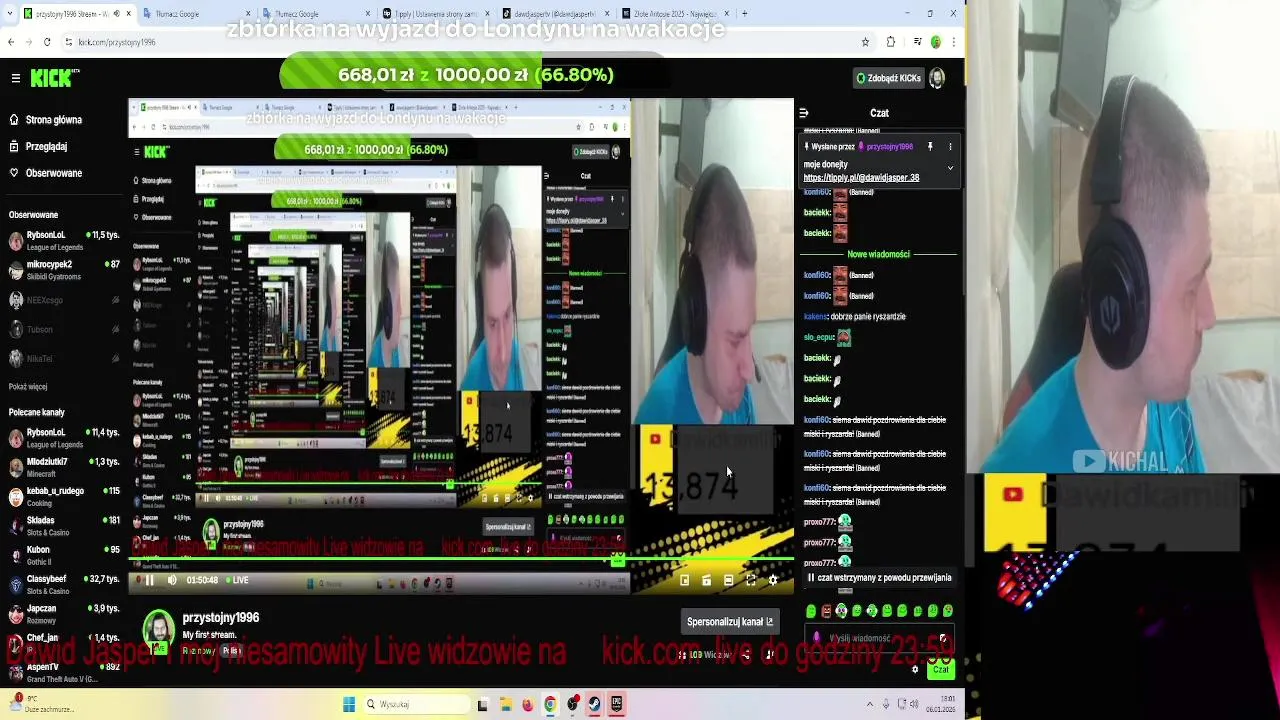
Task: Click the first green emote in chat emote row
Action: point(811,611)
